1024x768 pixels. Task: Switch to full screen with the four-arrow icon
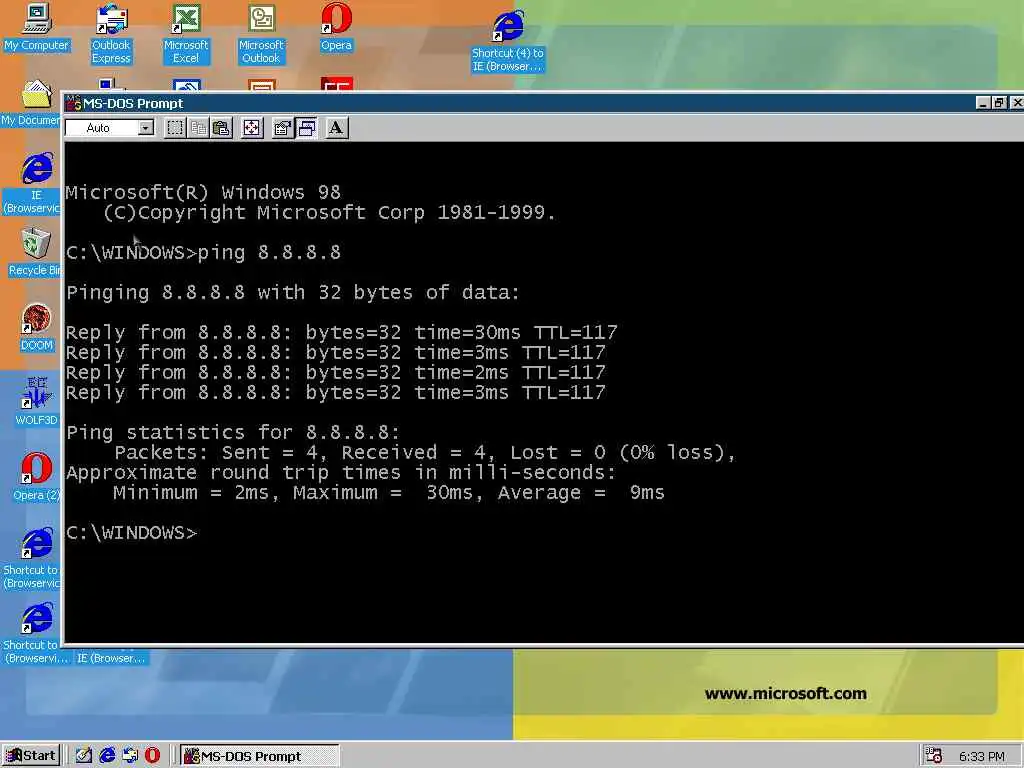pos(251,128)
